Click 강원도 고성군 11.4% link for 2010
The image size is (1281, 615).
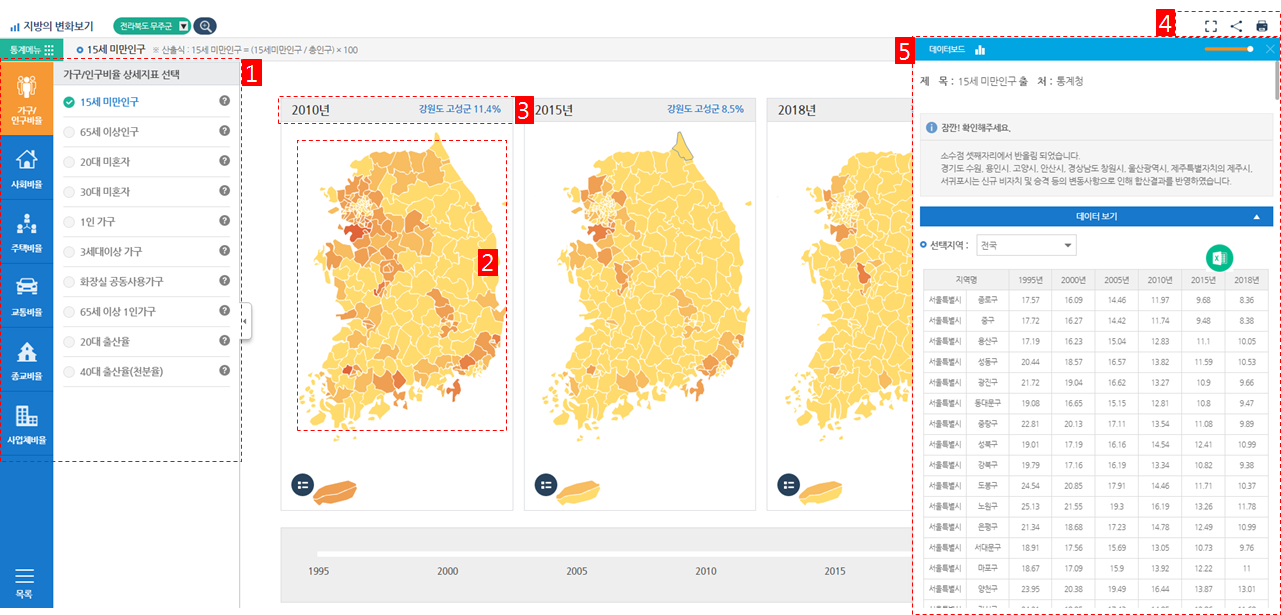pos(459,109)
